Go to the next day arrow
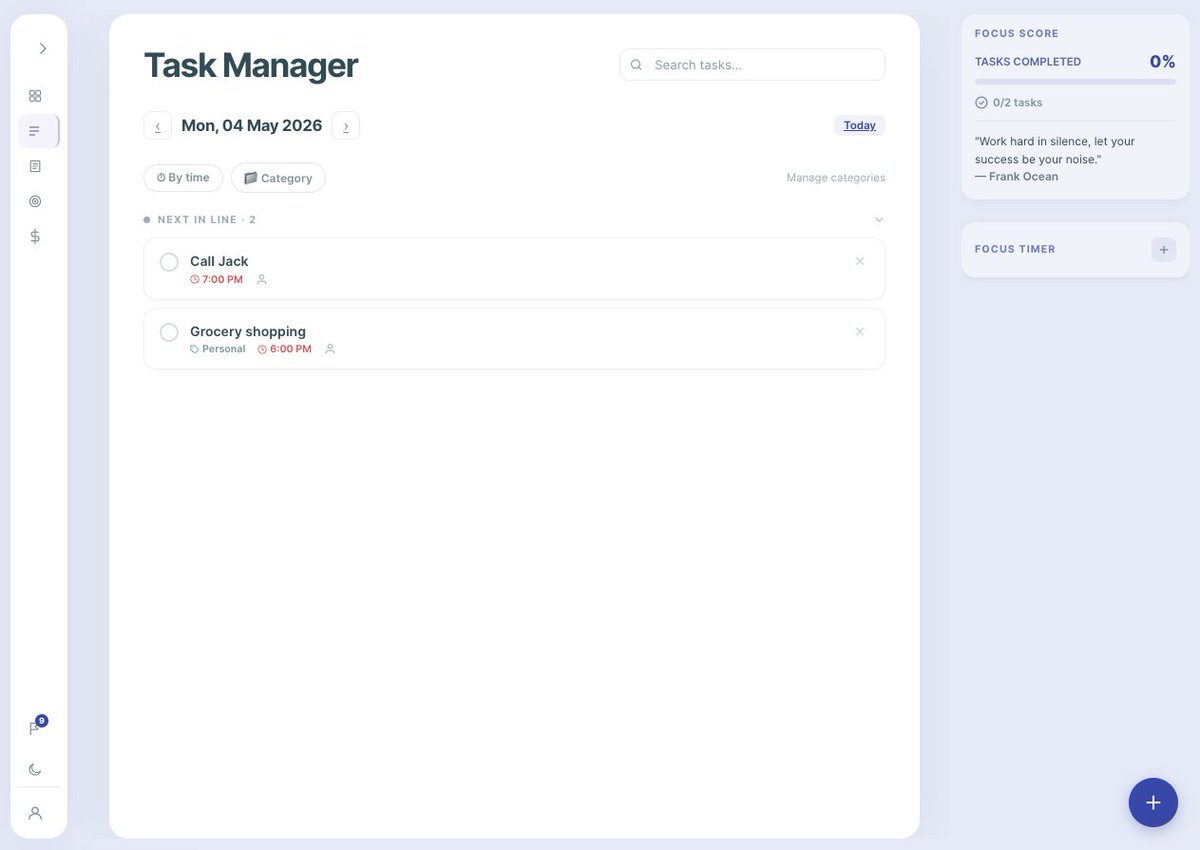Viewport: 1200px width, 850px height. 346,125
